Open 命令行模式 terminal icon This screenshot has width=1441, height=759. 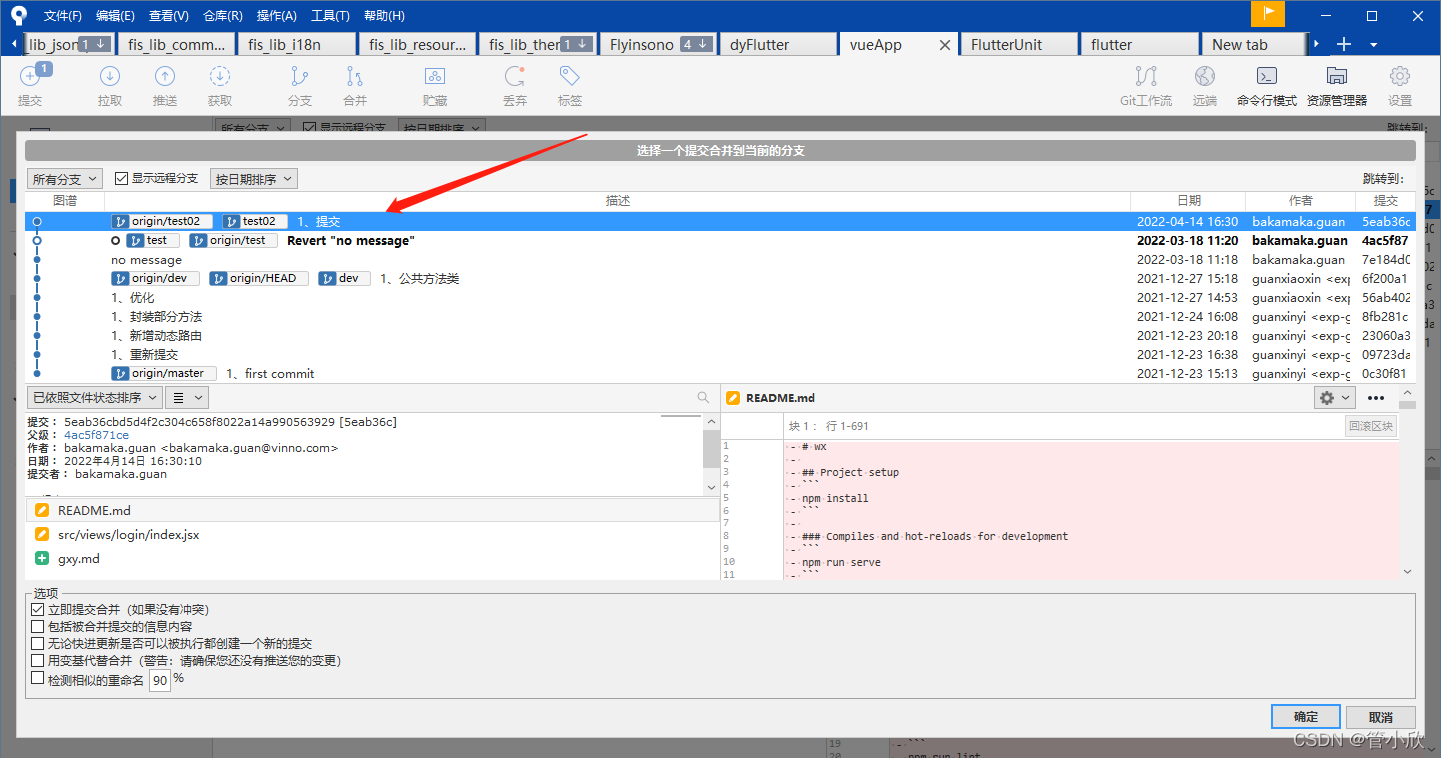[x=1267, y=77]
